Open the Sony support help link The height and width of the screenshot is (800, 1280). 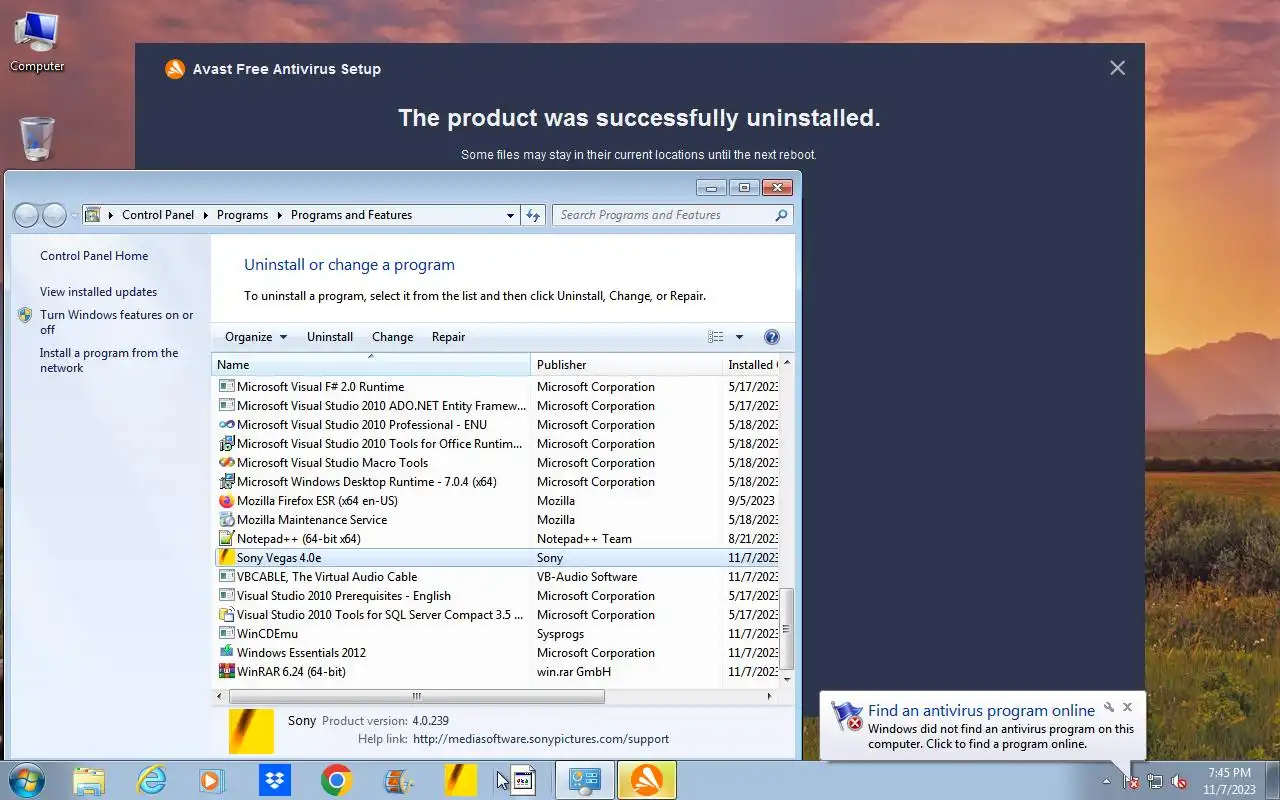tap(540, 739)
